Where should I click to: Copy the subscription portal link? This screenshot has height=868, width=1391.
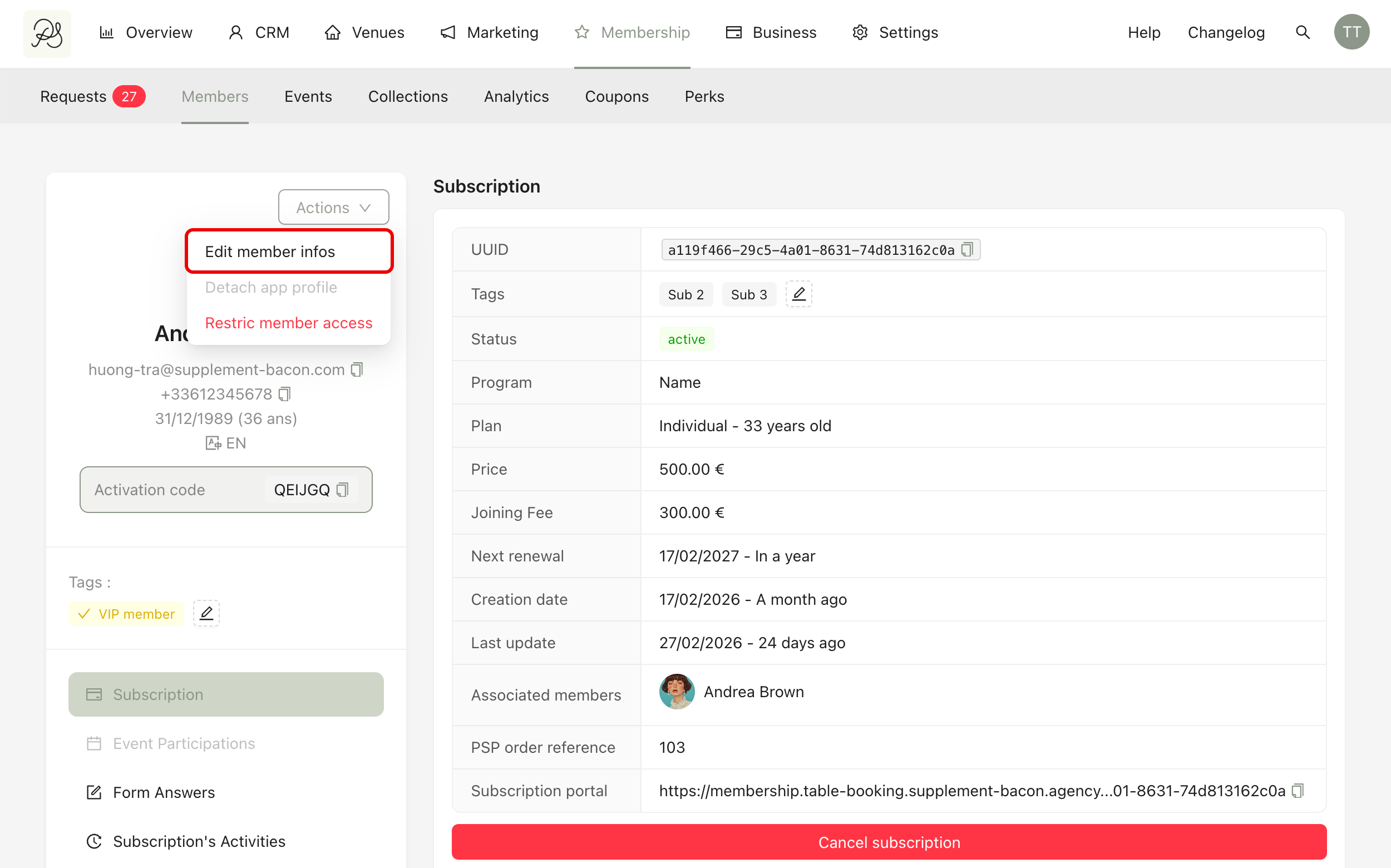point(1298,791)
